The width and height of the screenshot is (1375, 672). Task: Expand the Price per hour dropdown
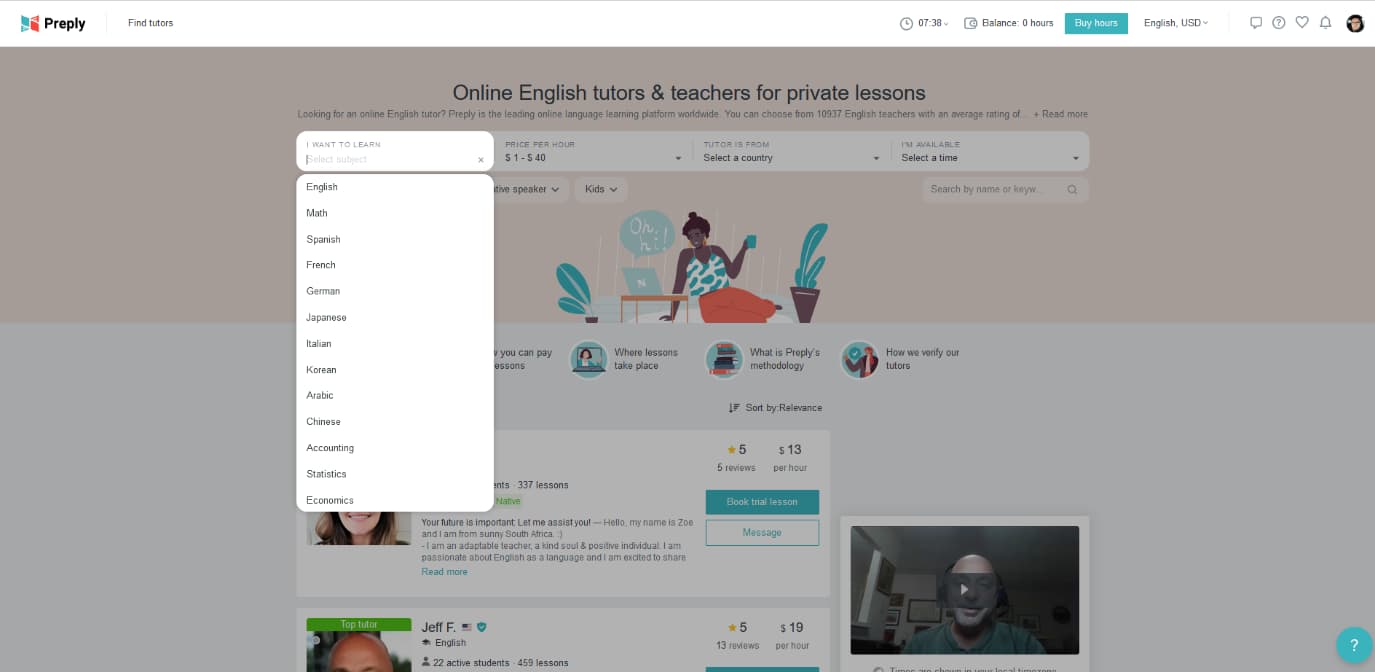[594, 152]
